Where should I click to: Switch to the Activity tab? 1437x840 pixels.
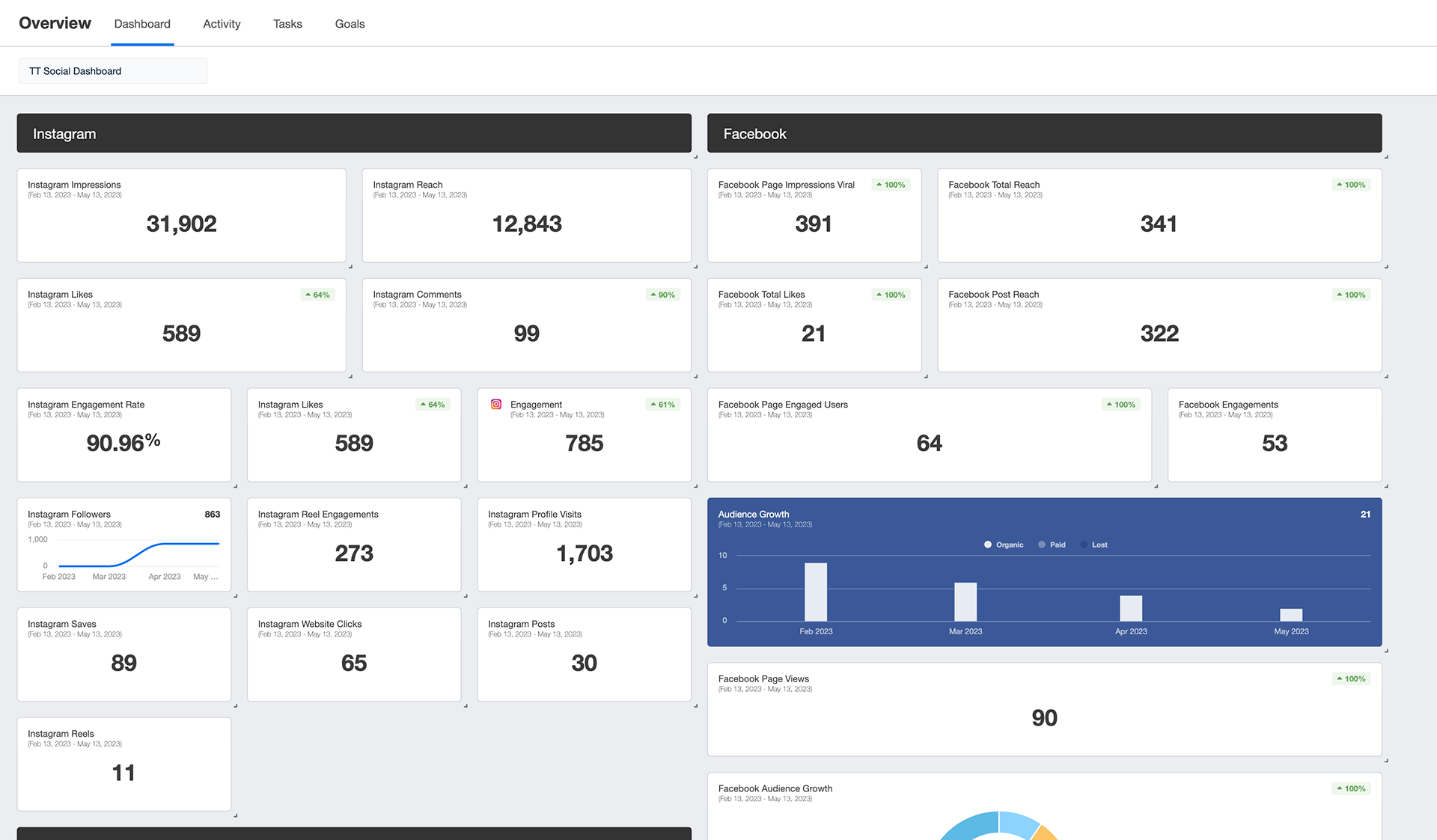click(x=222, y=24)
